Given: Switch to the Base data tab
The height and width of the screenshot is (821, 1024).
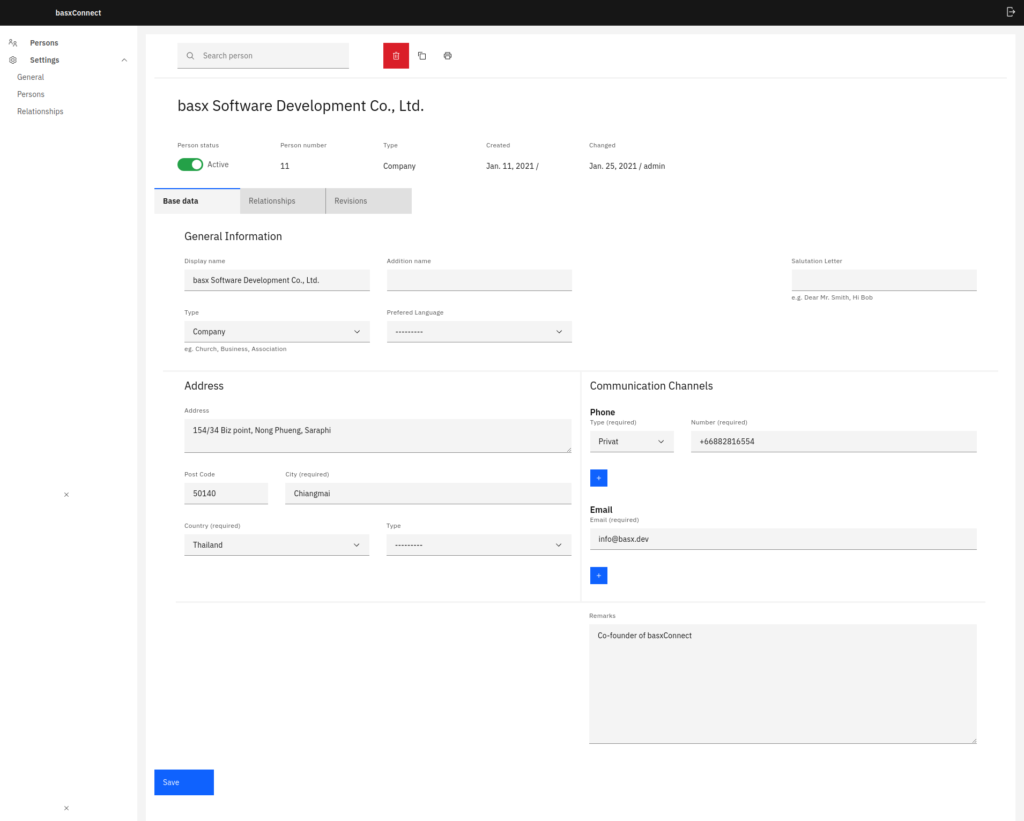Looking at the screenshot, I should click(x=197, y=201).
